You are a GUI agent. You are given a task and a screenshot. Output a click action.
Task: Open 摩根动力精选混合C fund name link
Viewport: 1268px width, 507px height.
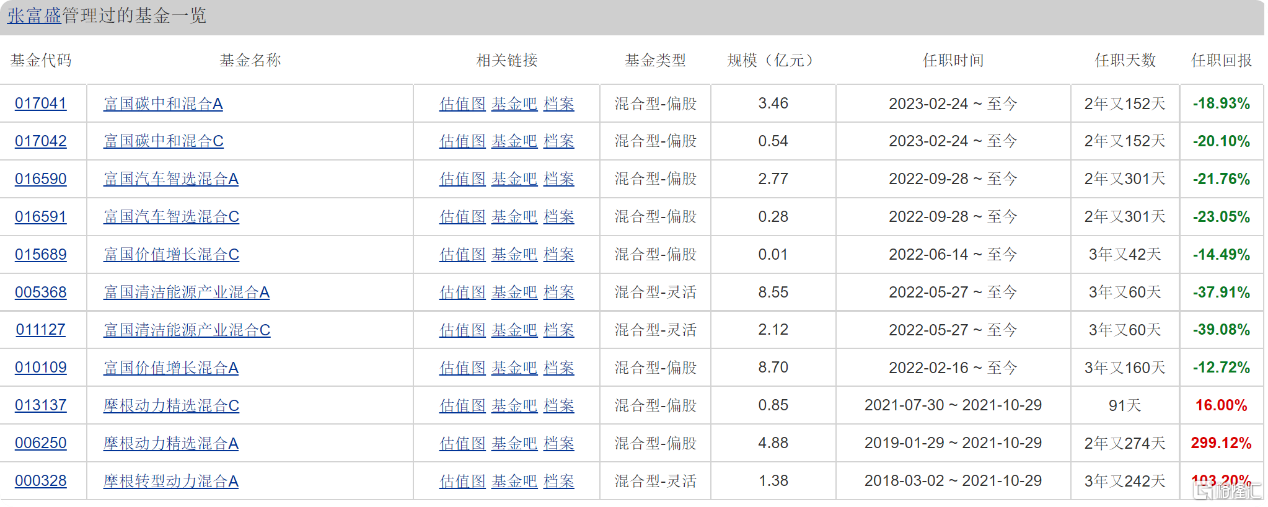click(171, 406)
